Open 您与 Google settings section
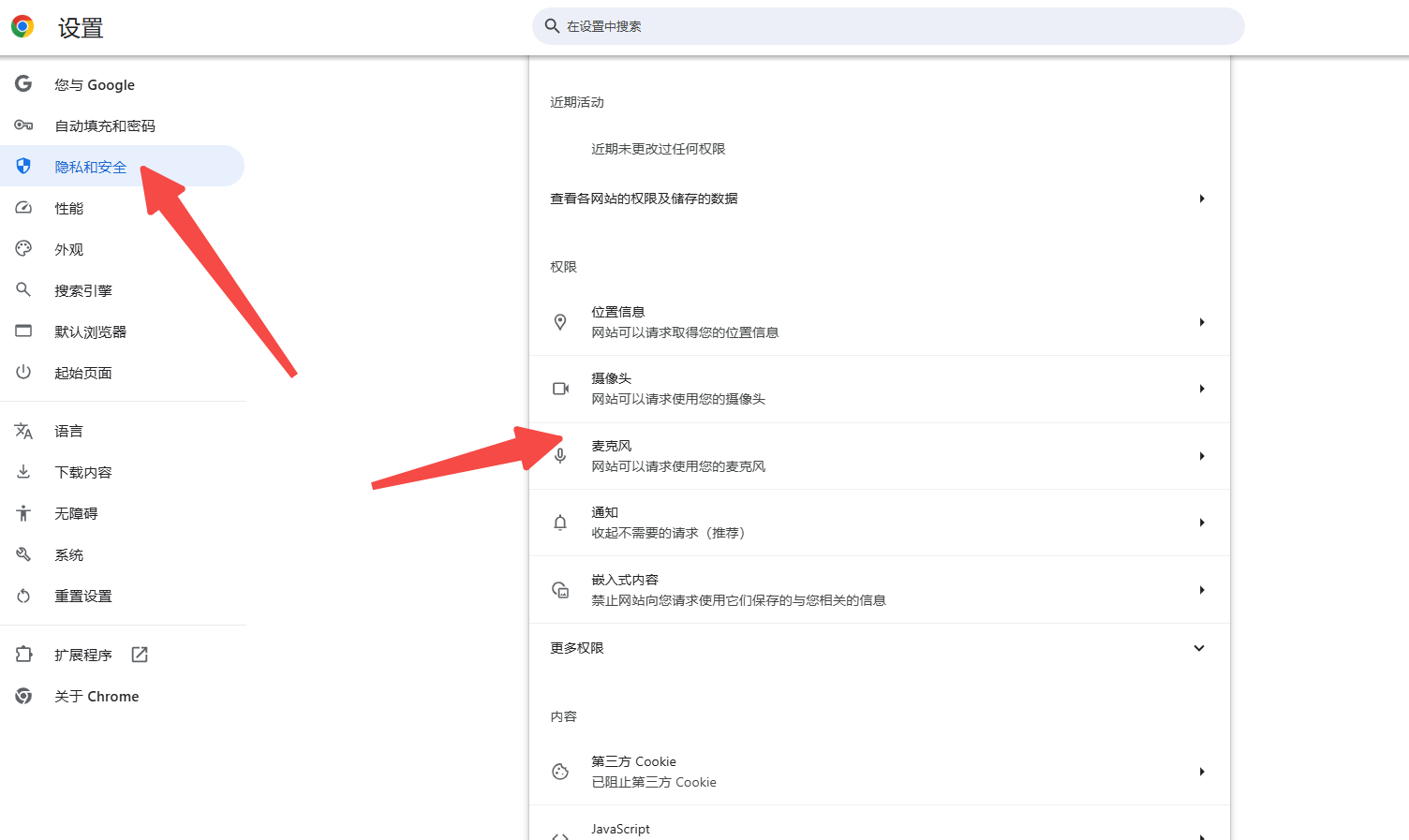Viewport: 1409px width, 840px height. click(122, 84)
